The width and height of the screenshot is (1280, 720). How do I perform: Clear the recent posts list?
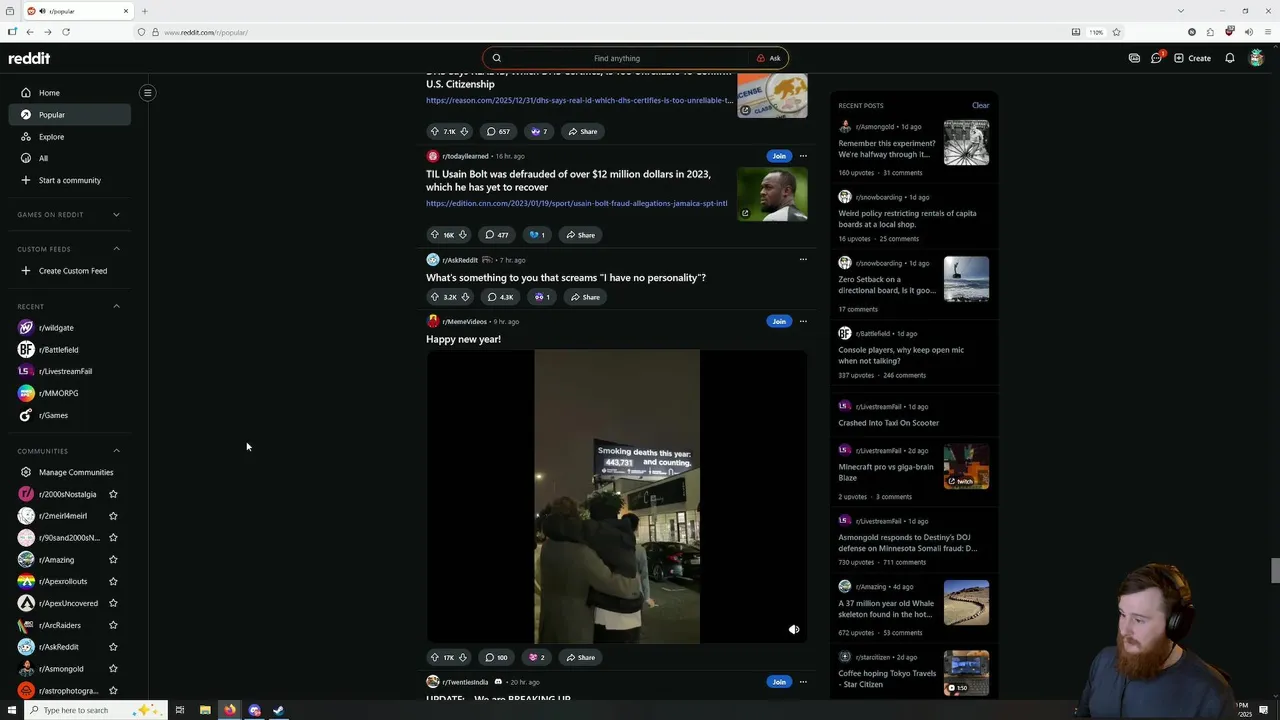click(980, 105)
